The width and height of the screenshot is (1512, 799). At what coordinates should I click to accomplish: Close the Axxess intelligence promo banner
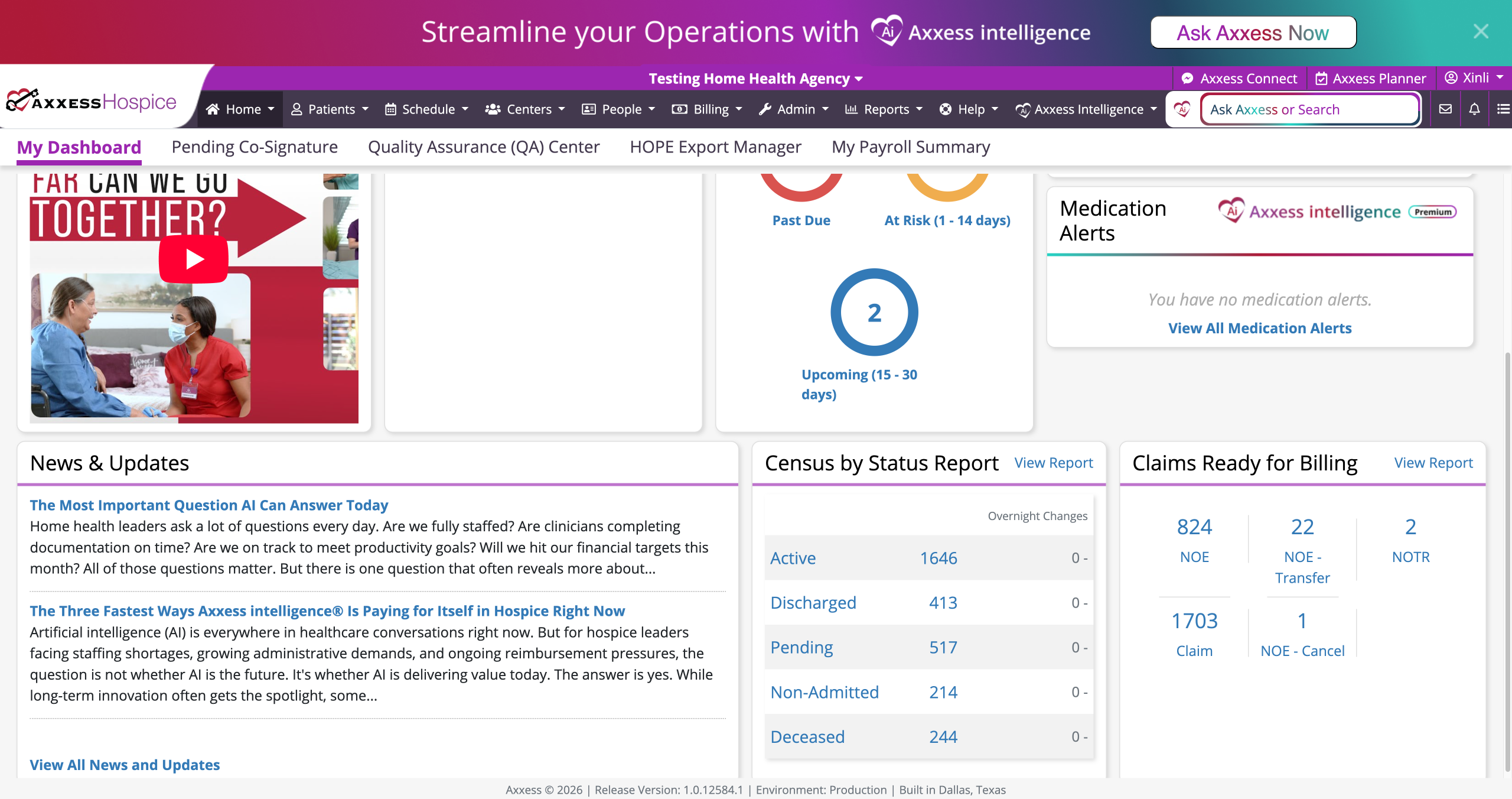(x=1481, y=31)
